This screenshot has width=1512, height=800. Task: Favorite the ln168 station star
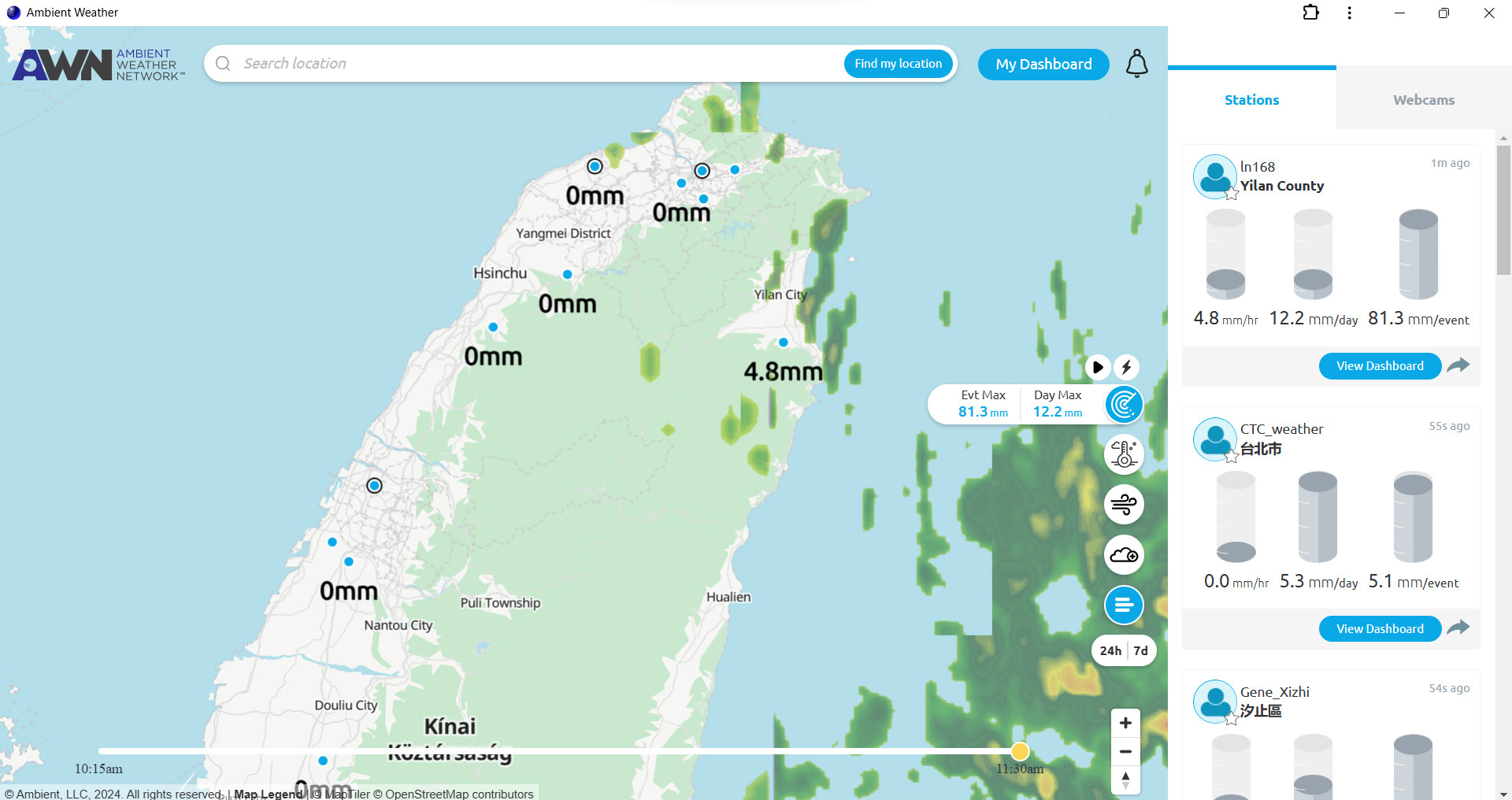click(x=1232, y=193)
